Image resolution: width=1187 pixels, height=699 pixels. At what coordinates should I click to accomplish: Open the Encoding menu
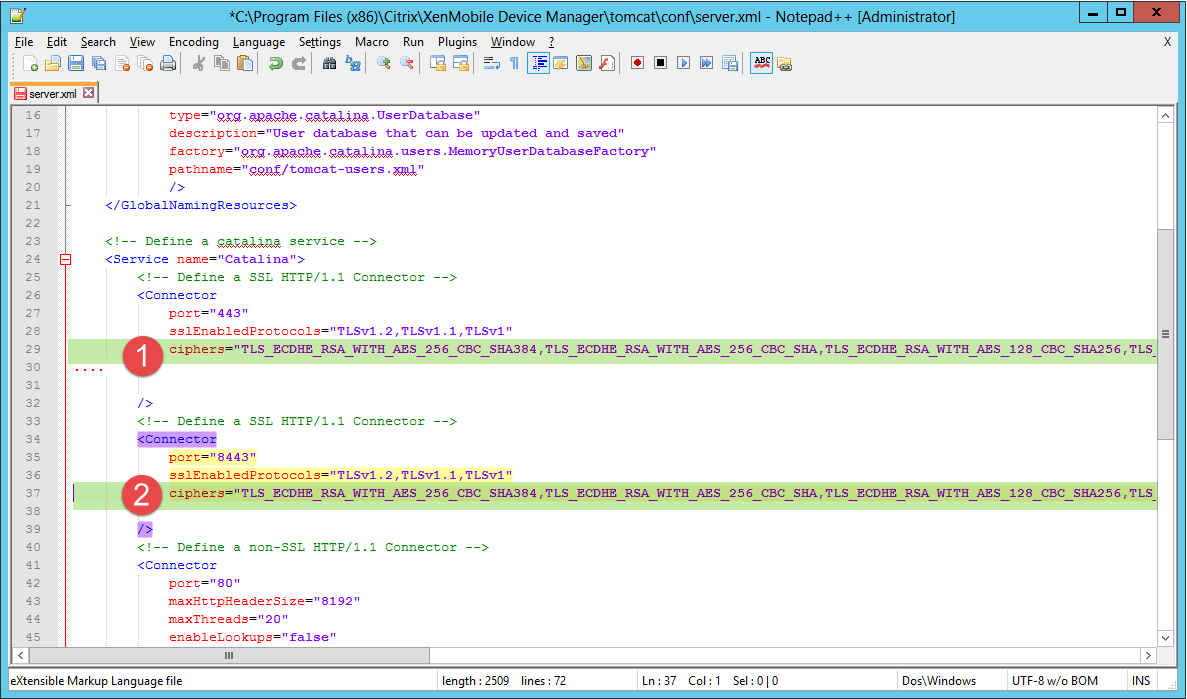pyautogui.click(x=194, y=42)
